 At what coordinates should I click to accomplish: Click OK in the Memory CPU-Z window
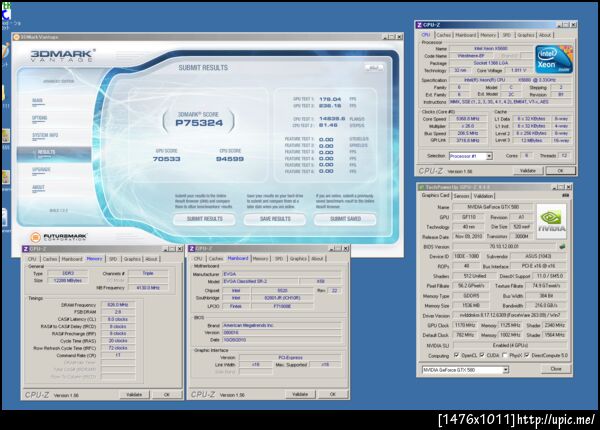(166, 394)
